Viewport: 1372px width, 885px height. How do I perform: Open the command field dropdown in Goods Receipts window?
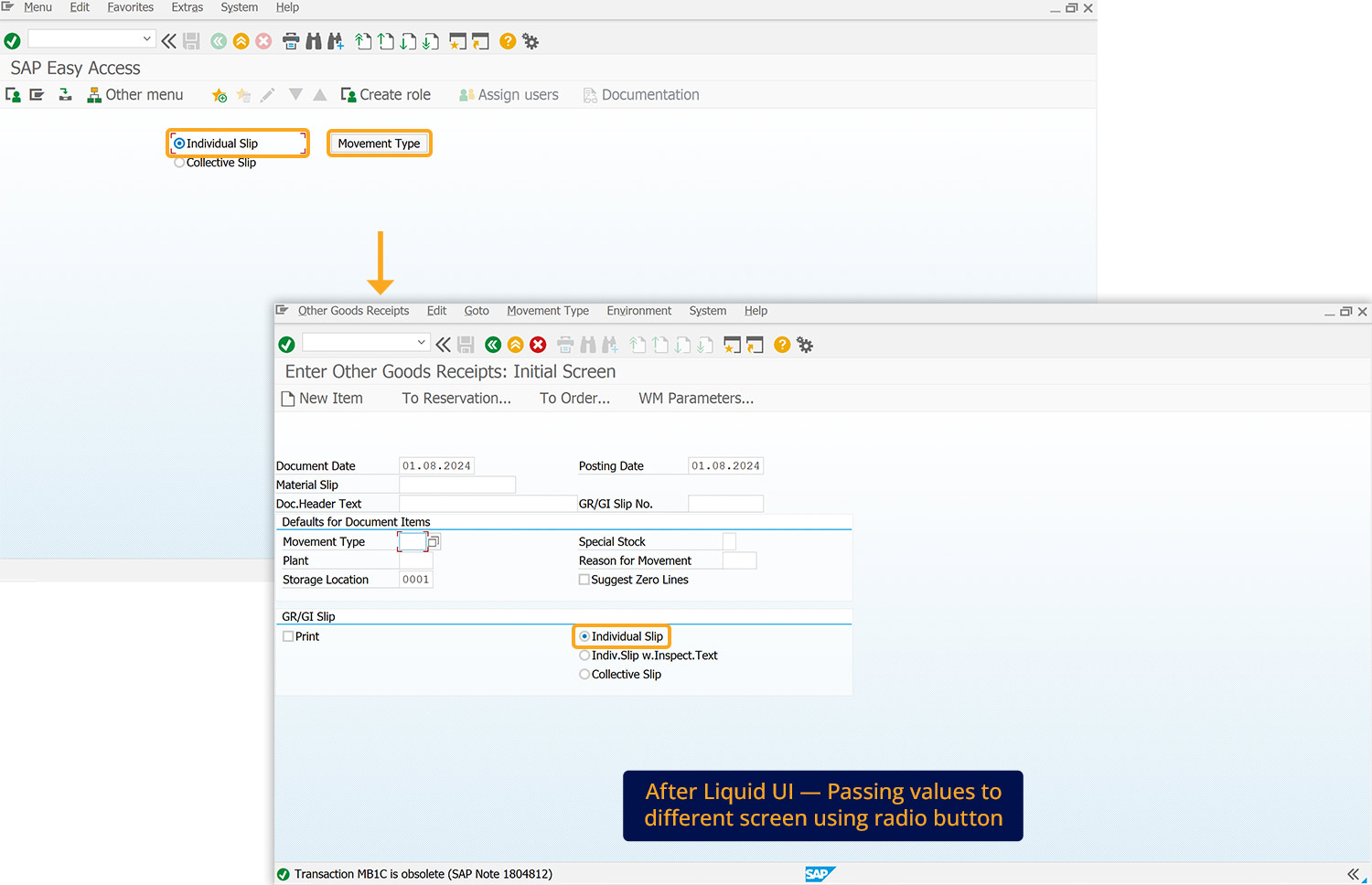click(422, 342)
